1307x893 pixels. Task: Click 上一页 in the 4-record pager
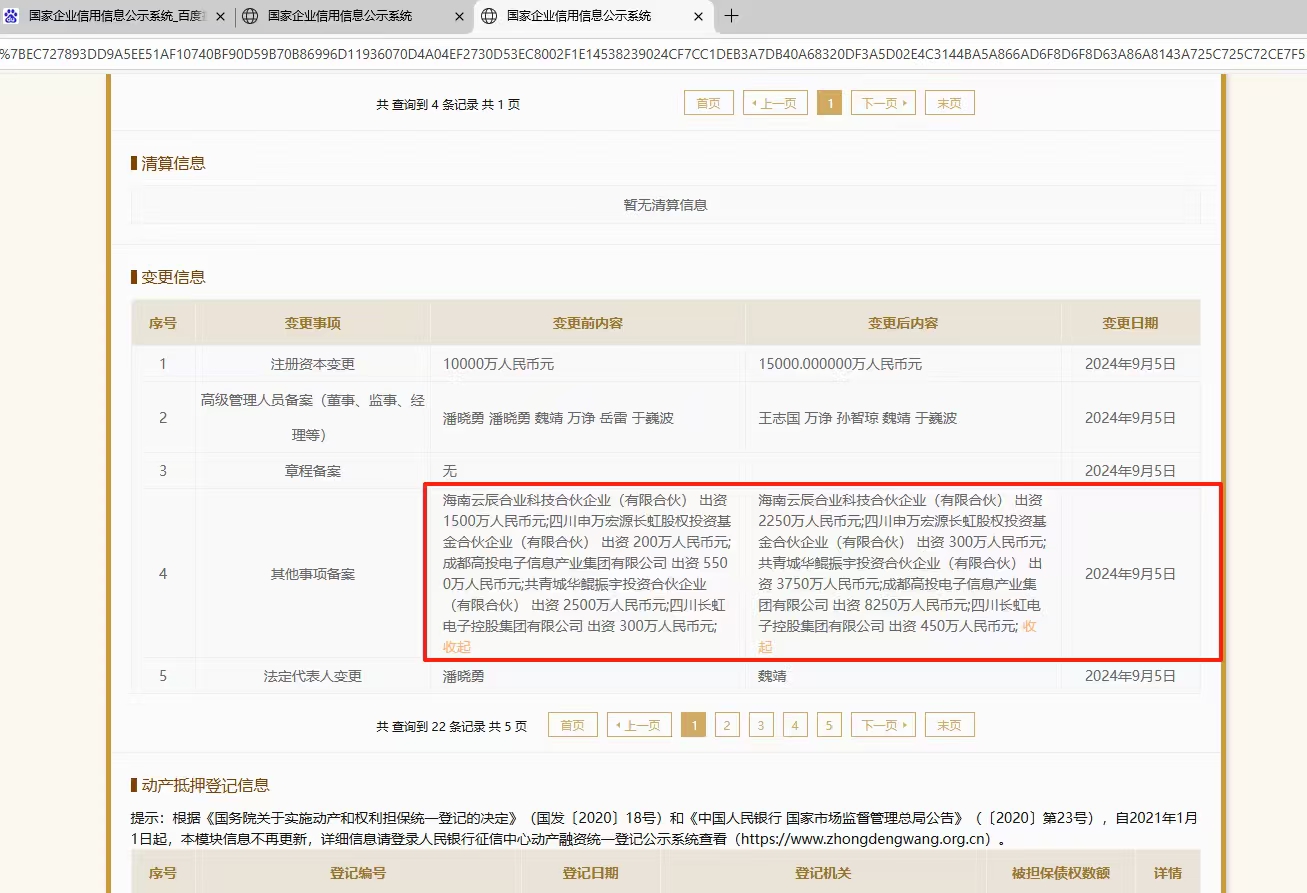[x=775, y=103]
